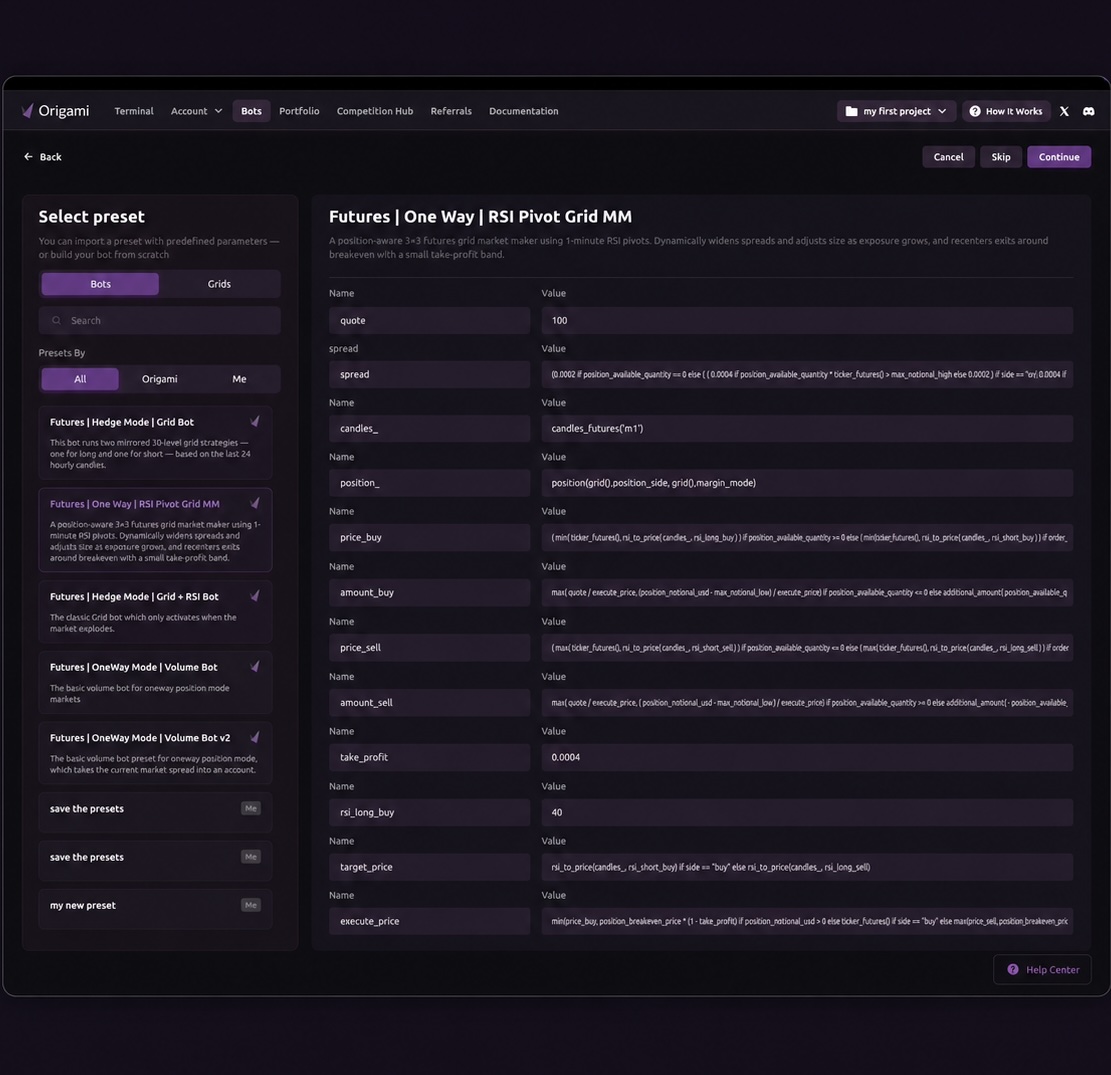Viewport: 1111px width, 1075px height.
Task: Click the amount_sell name field
Action: click(429, 702)
